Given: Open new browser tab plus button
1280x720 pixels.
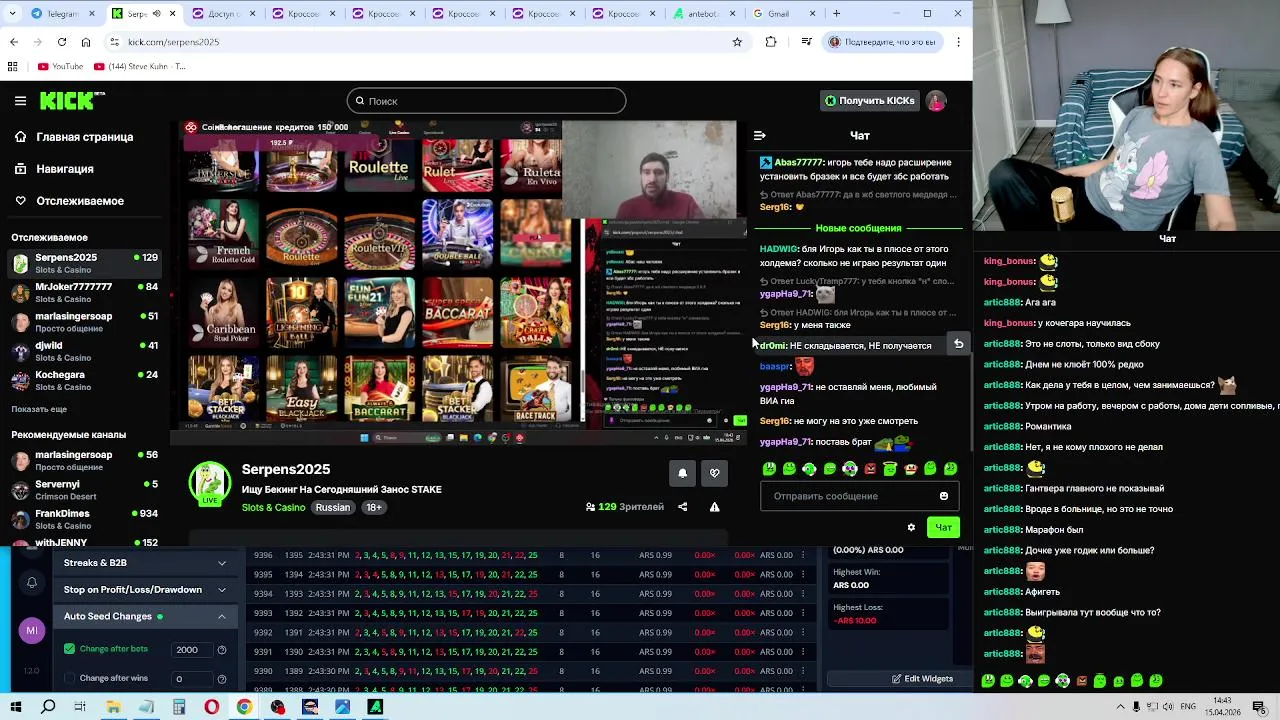Looking at the screenshot, I should tap(836, 14).
